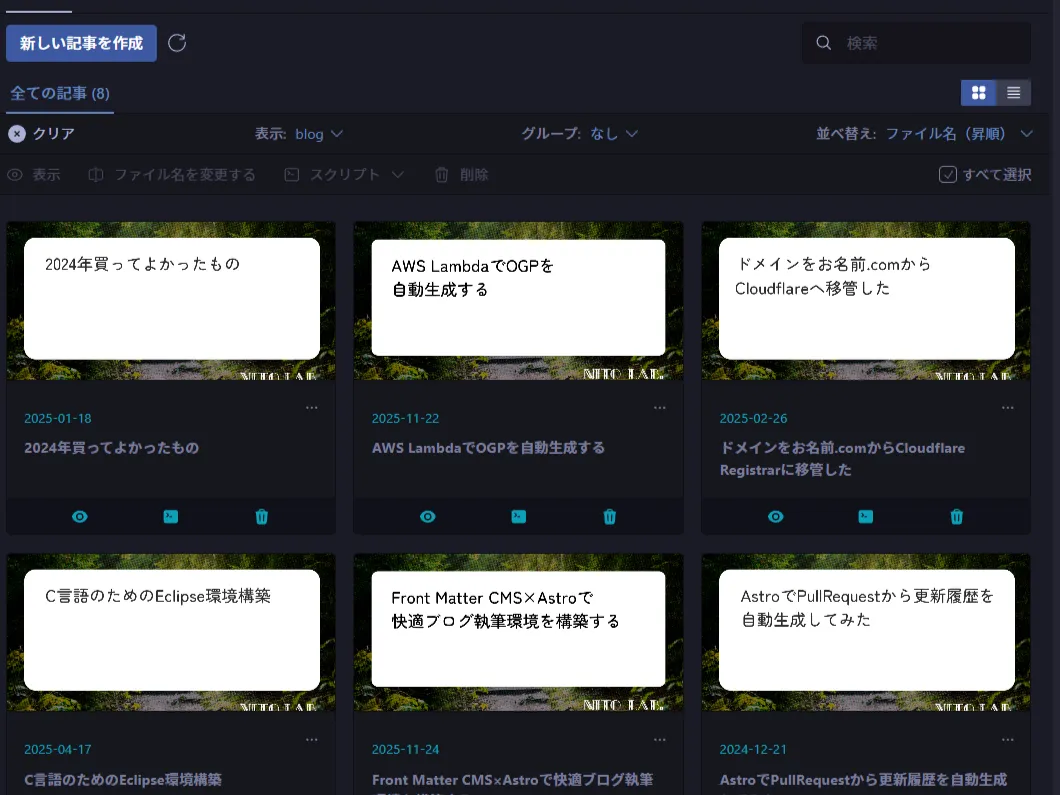Preview the Cloudflare domain transfer article
The image size is (1060, 795).
775,517
